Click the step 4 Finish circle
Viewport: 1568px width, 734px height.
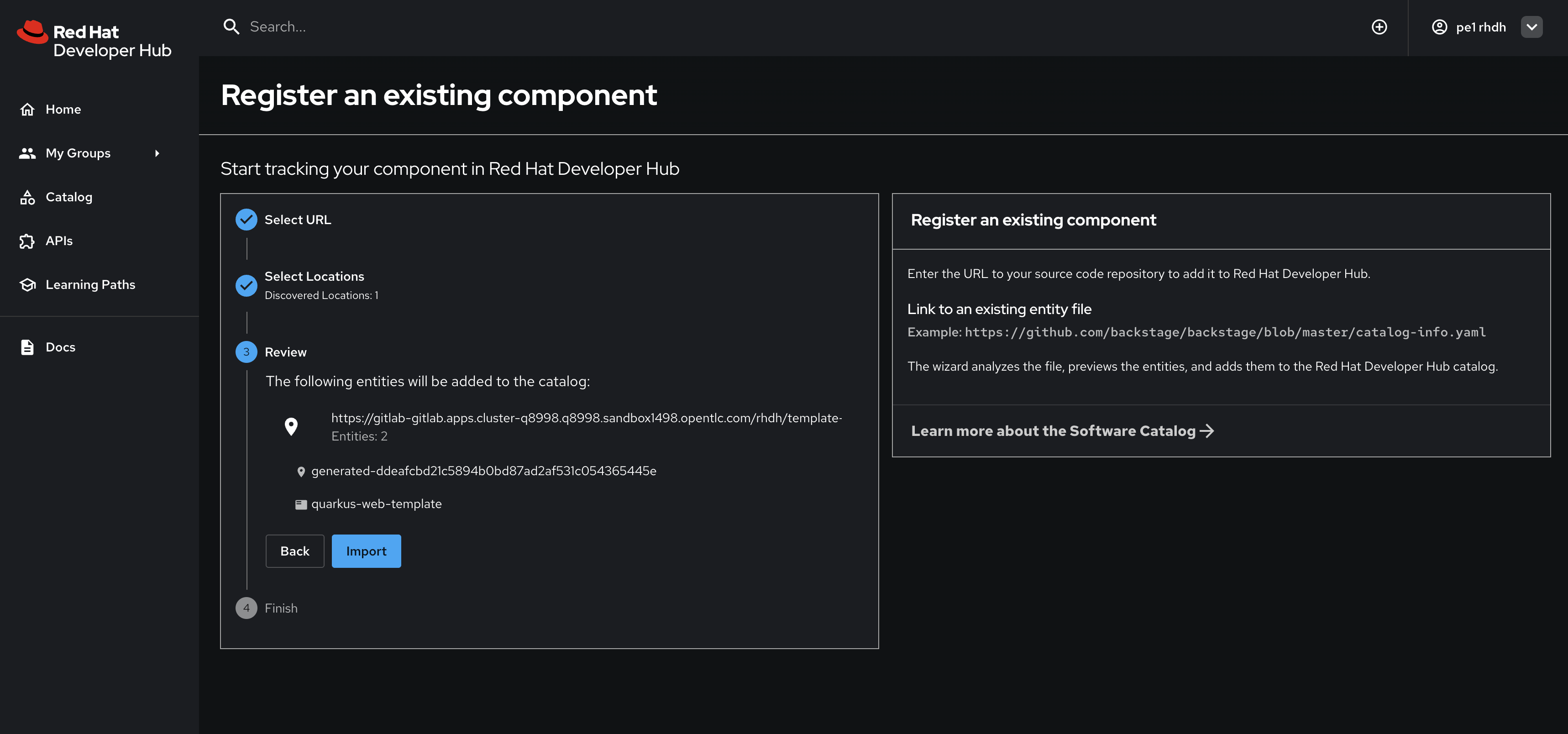tap(246, 608)
